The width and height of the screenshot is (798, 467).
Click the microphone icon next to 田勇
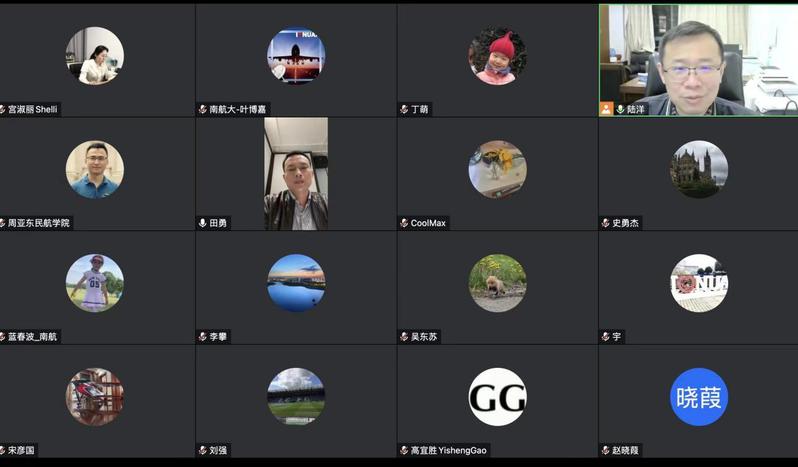click(x=203, y=223)
